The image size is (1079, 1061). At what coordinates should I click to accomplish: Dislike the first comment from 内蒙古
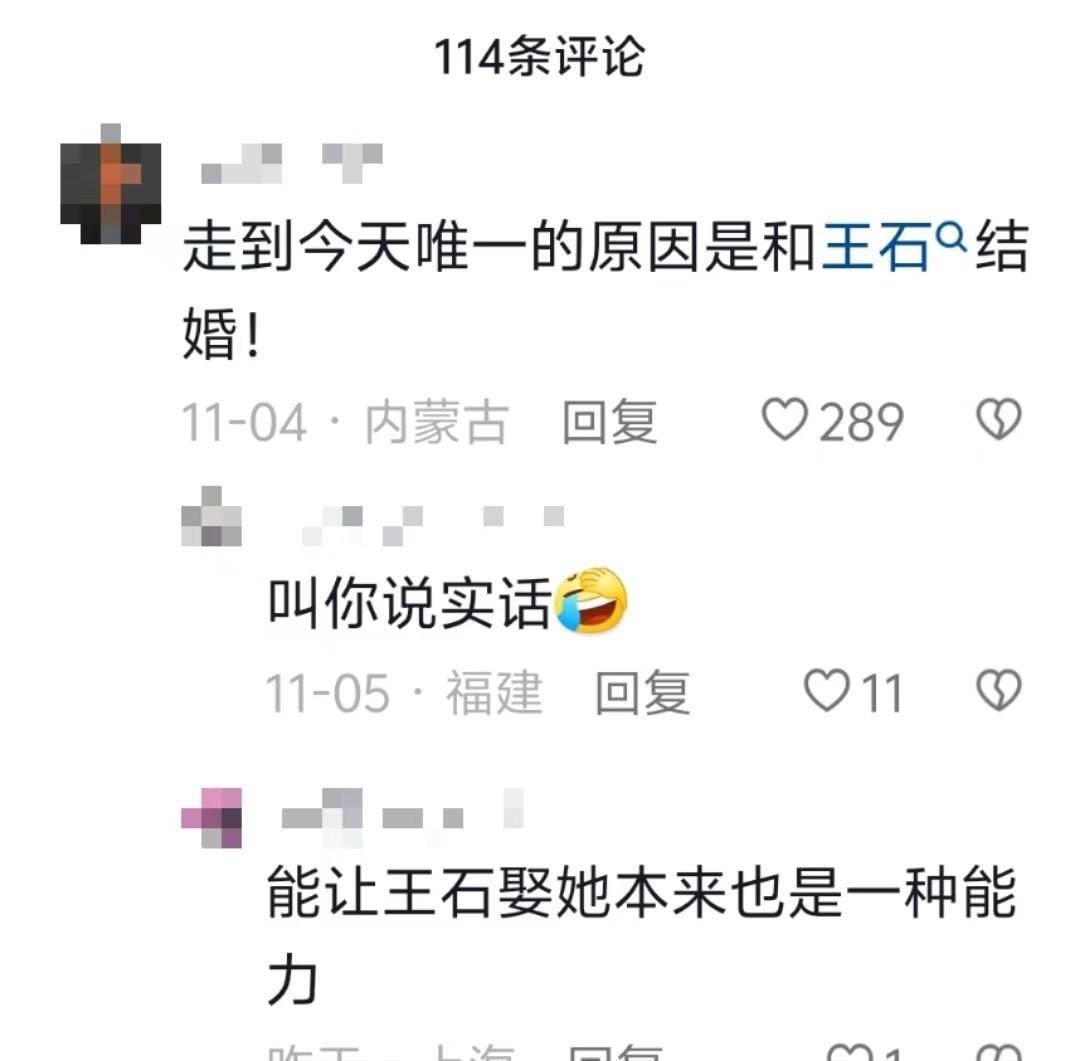pos(998,419)
